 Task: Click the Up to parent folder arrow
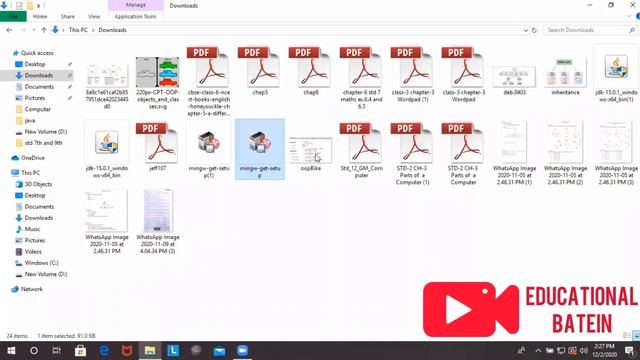click(44, 30)
